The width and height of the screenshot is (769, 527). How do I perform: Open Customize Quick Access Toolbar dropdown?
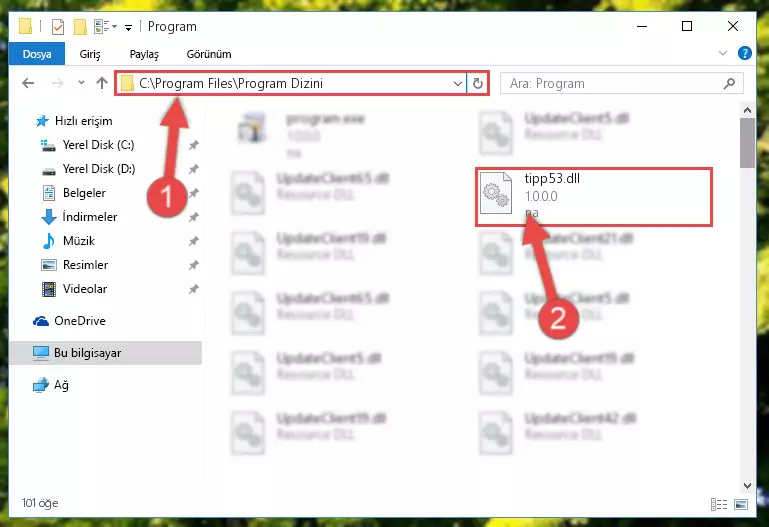pos(128,27)
